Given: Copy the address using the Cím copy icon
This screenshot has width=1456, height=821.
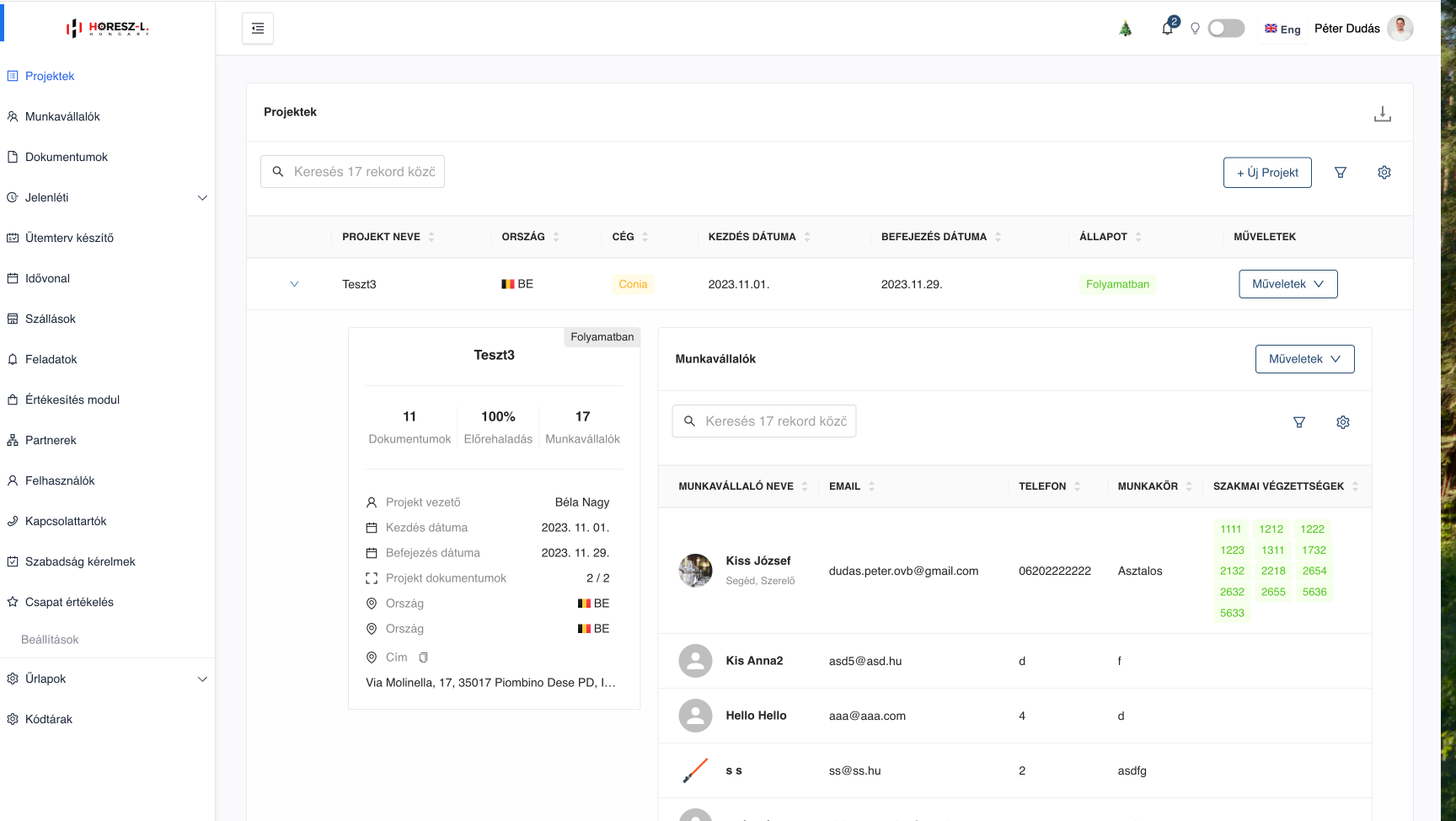Looking at the screenshot, I should pyautogui.click(x=424, y=657).
